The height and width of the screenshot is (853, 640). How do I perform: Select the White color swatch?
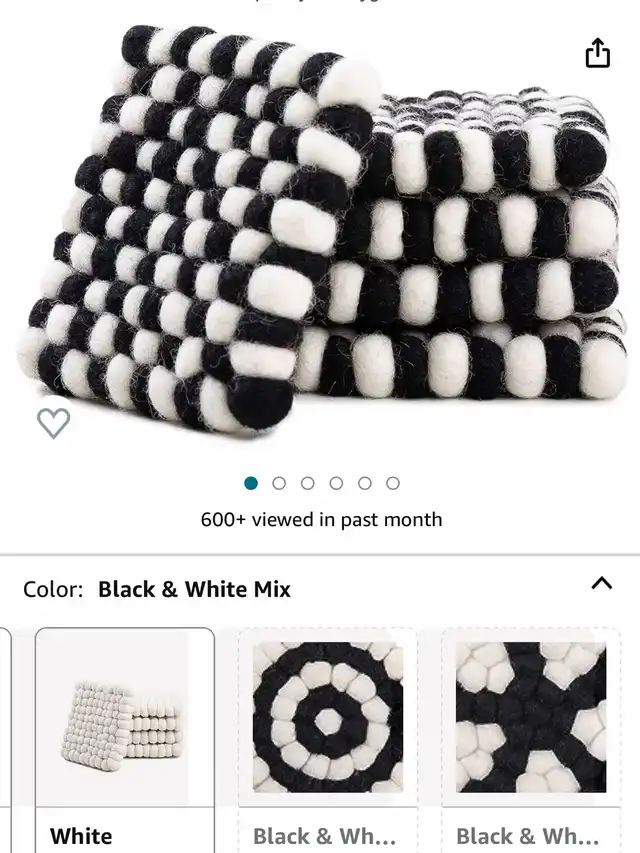[x=125, y=740]
